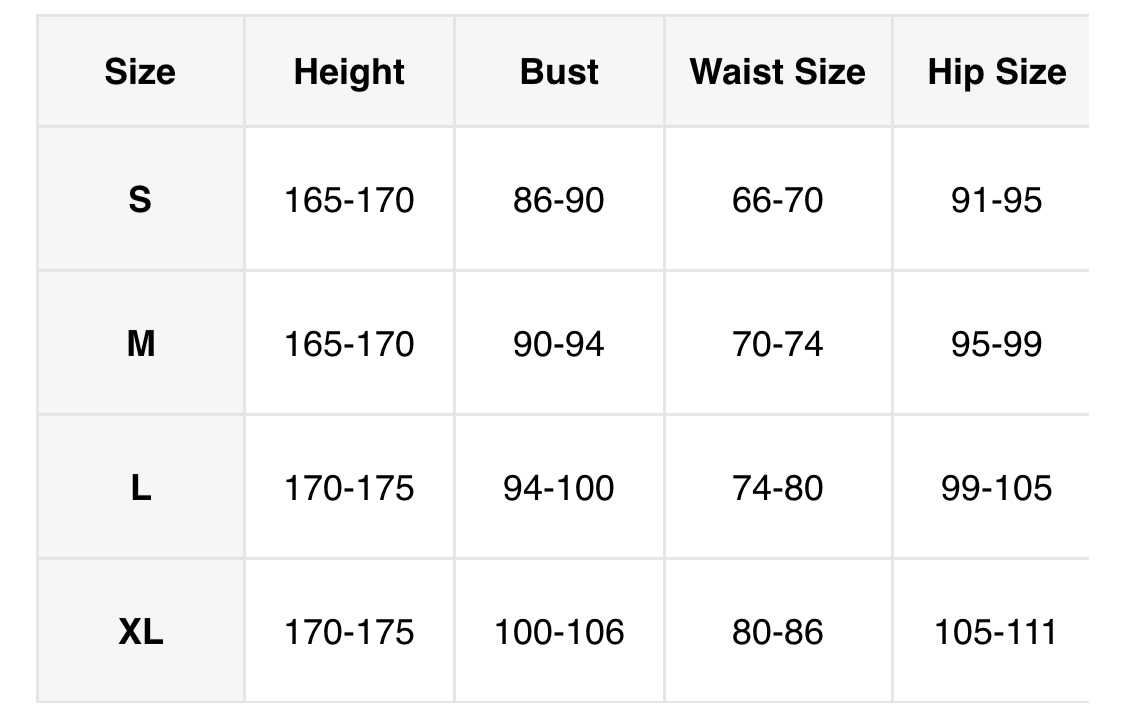Select hip value 95-99

pos(996,344)
